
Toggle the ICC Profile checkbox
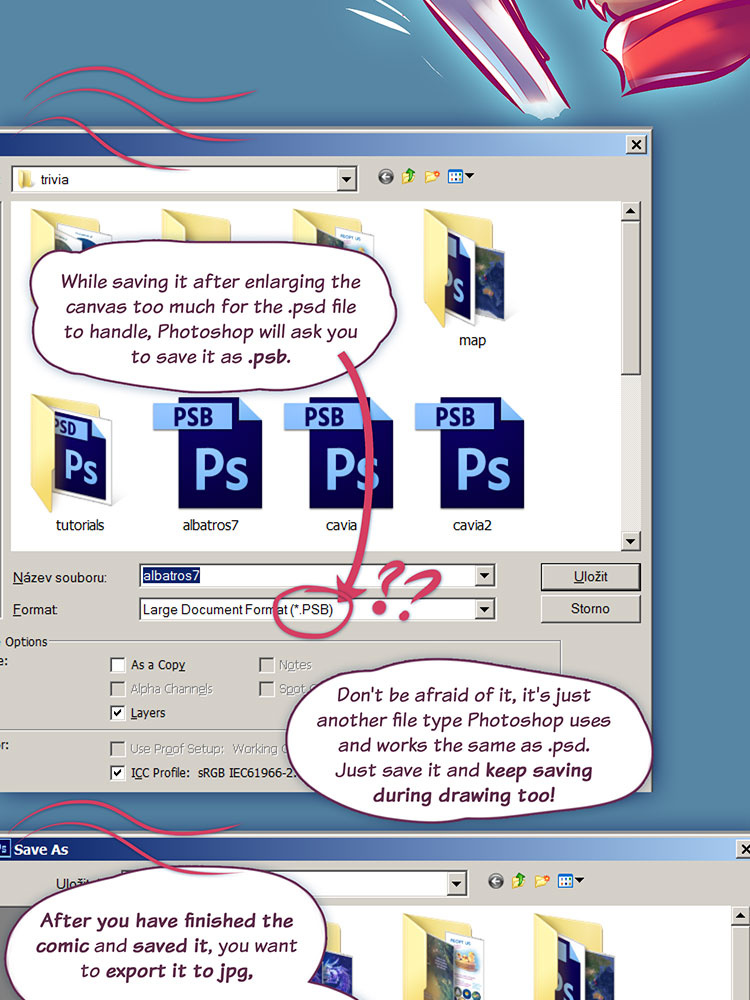[x=118, y=773]
